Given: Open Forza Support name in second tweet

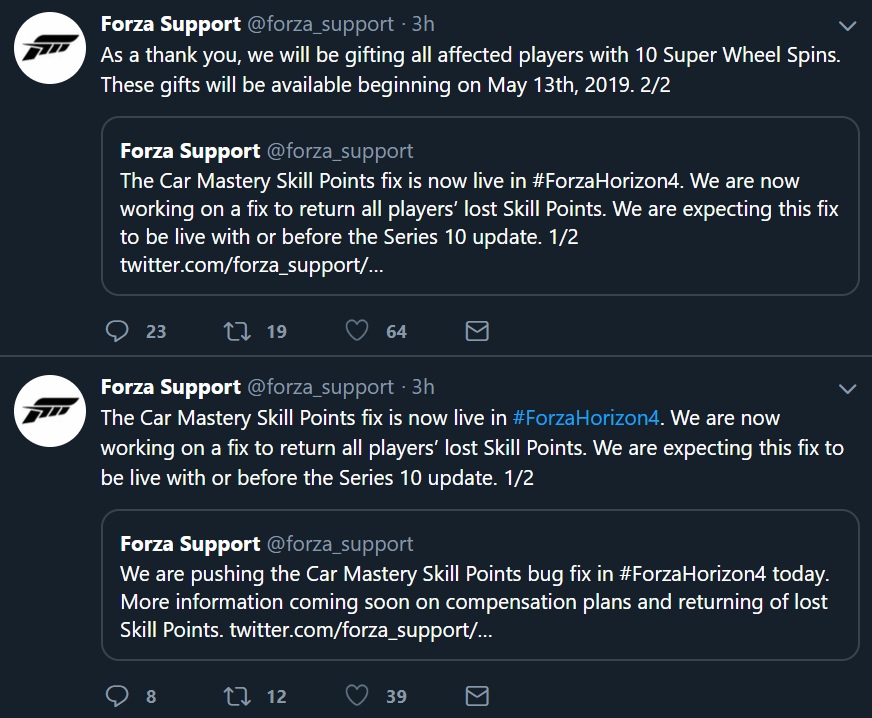Looking at the screenshot, I should pyautogui.click(x=171, y=387).
